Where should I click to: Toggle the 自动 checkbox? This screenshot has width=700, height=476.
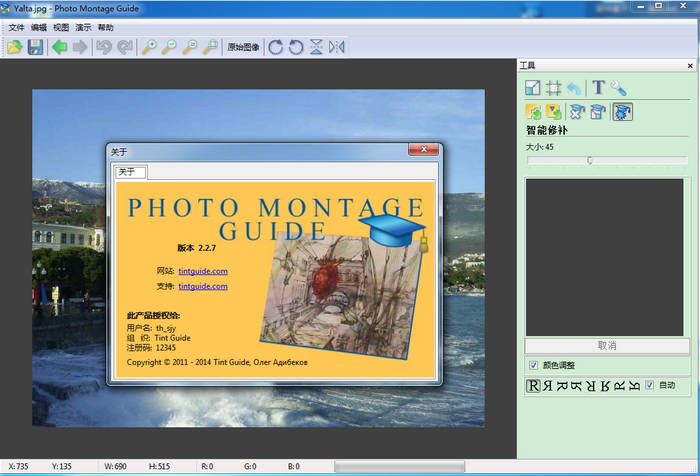(650, 385)
